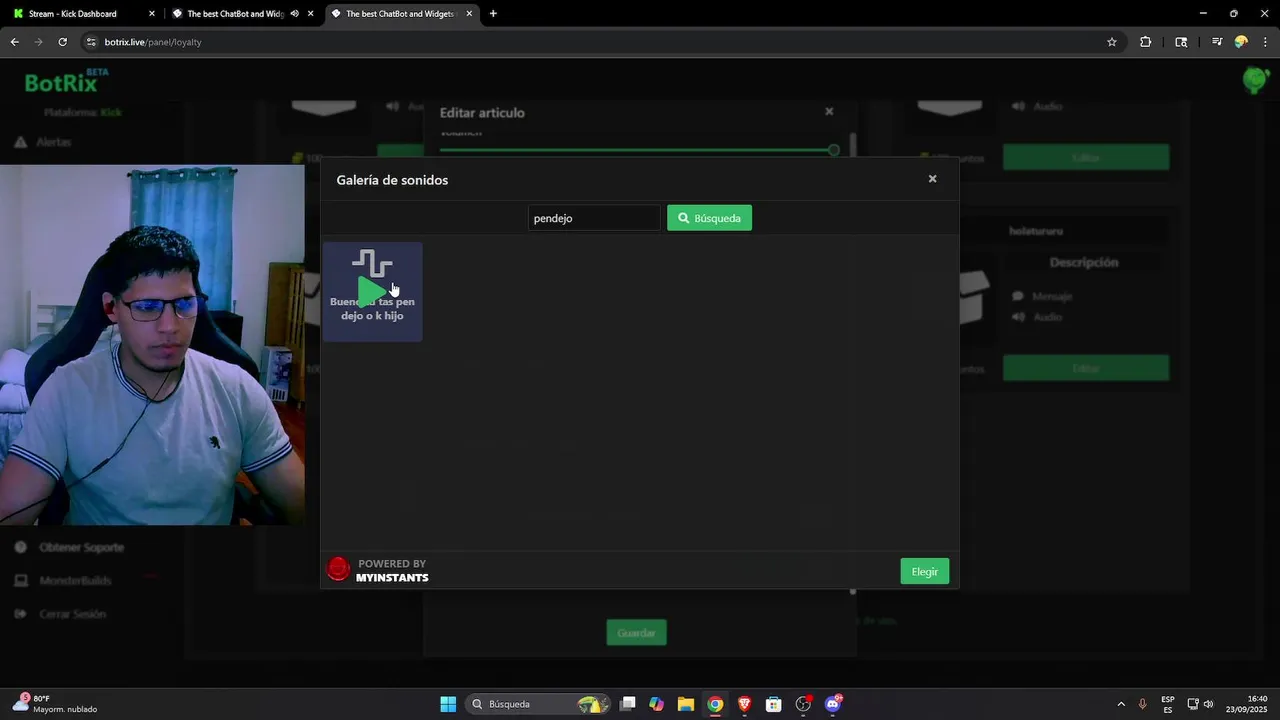
Task: Open the MyInstants red button logo
Action: 339,570
